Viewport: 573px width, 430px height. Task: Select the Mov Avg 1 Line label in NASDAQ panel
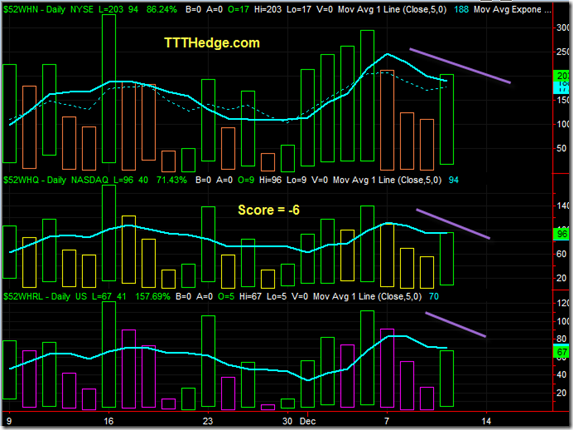[387, 180]
